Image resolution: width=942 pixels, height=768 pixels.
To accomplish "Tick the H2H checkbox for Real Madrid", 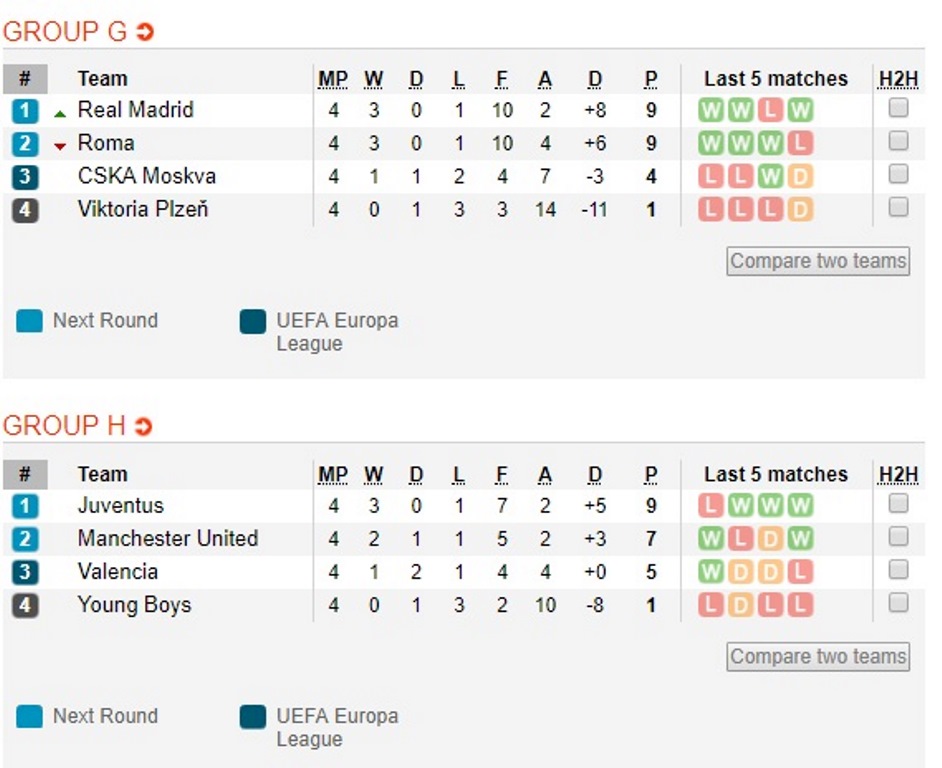I will (x=898, y=108).
